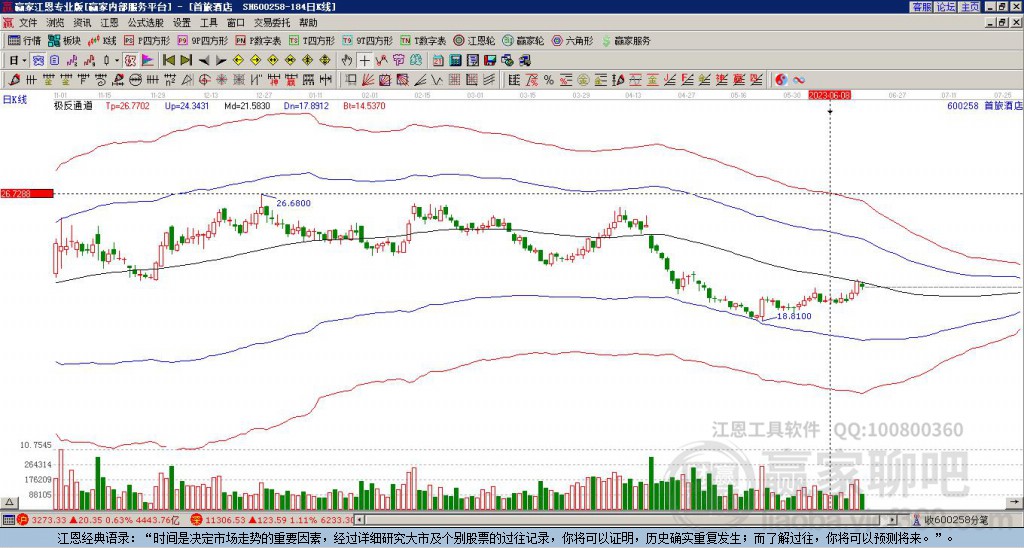The width and height of the screenshot is (1024, 548).
Task: Select the hand pan tool
Action: (x=347, y=60)
